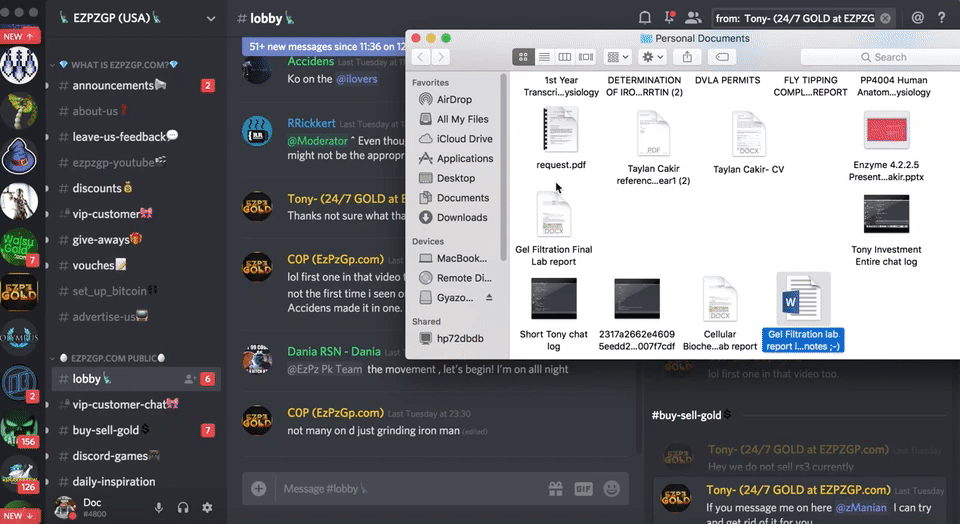Open the buy-sell-gold channel
Viewport: 960px width, 524px height.
(136, 430)
